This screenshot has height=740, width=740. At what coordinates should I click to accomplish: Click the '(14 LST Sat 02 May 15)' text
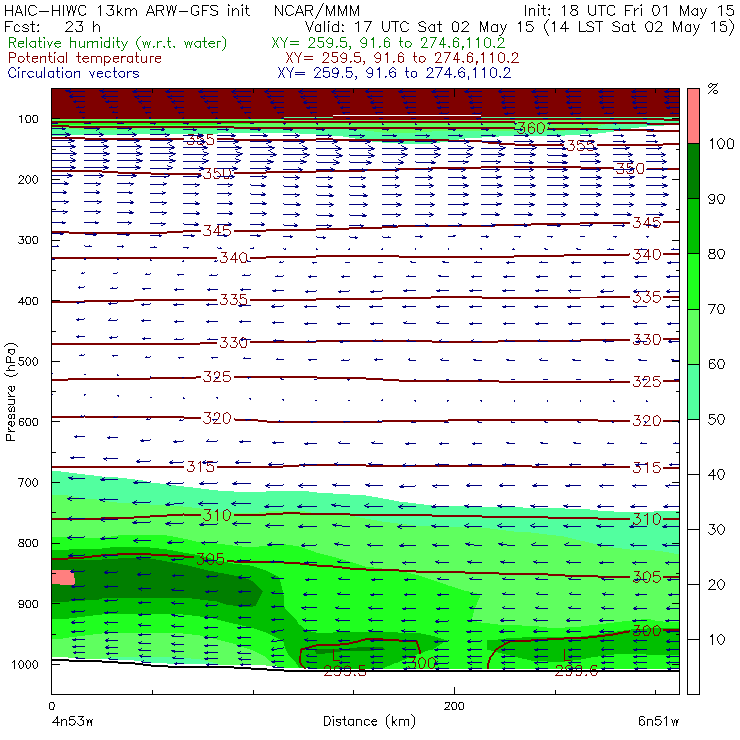tap(640, 27)
